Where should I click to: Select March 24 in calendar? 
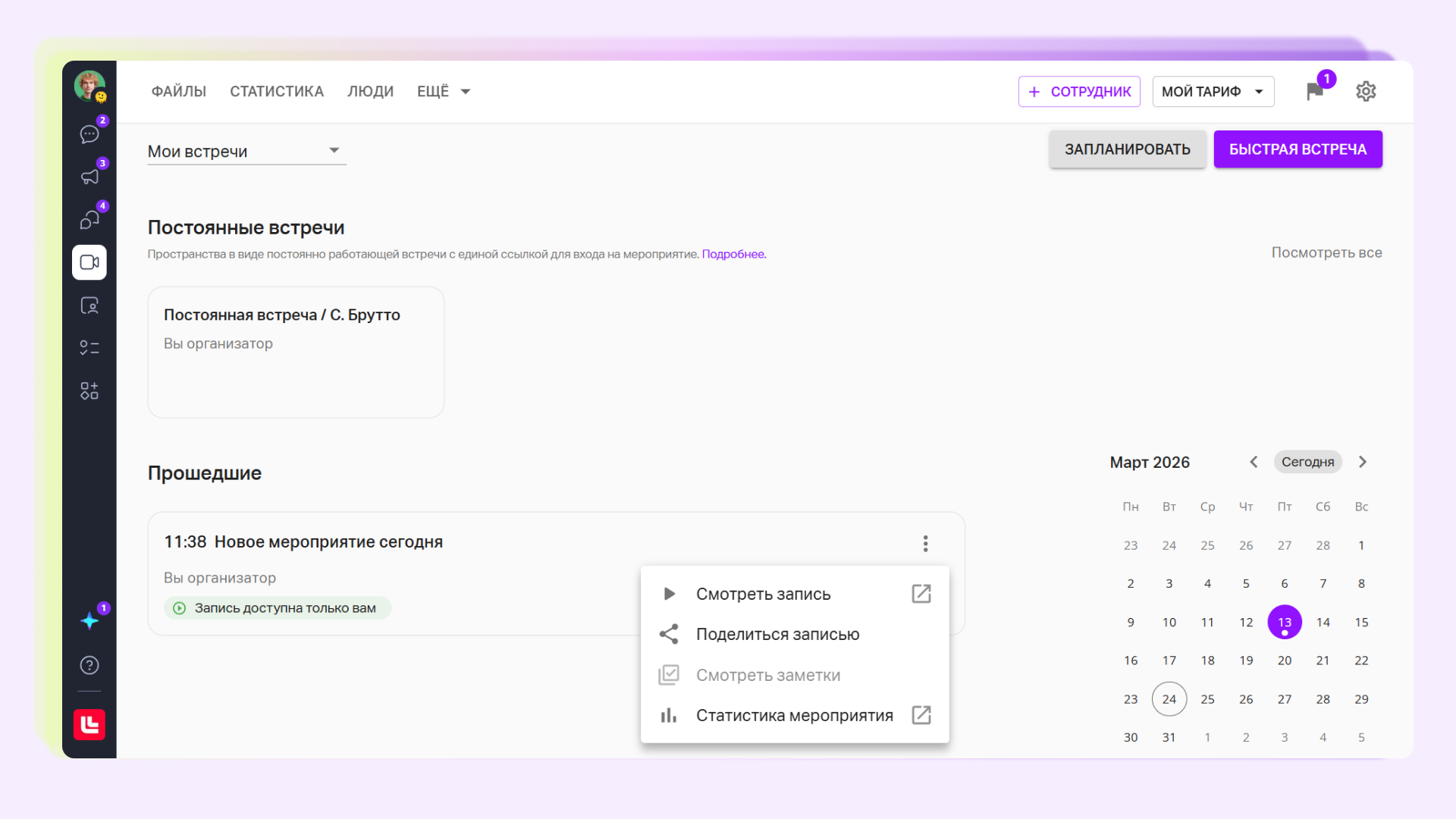pos(1169,699)
